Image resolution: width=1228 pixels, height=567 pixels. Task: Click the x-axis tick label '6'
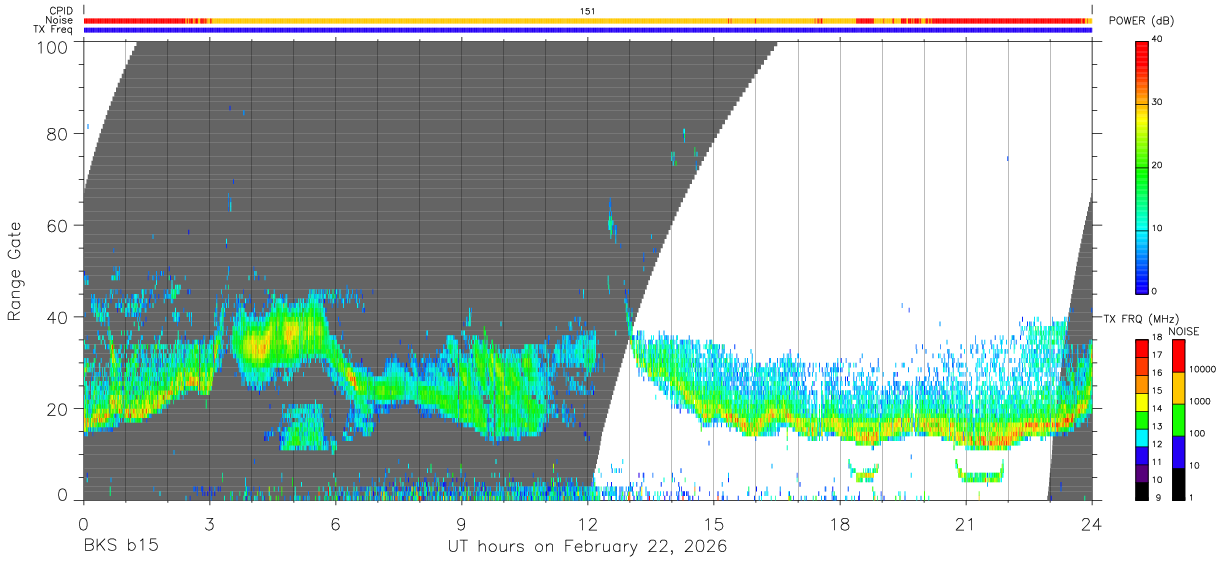coord(335,524)
